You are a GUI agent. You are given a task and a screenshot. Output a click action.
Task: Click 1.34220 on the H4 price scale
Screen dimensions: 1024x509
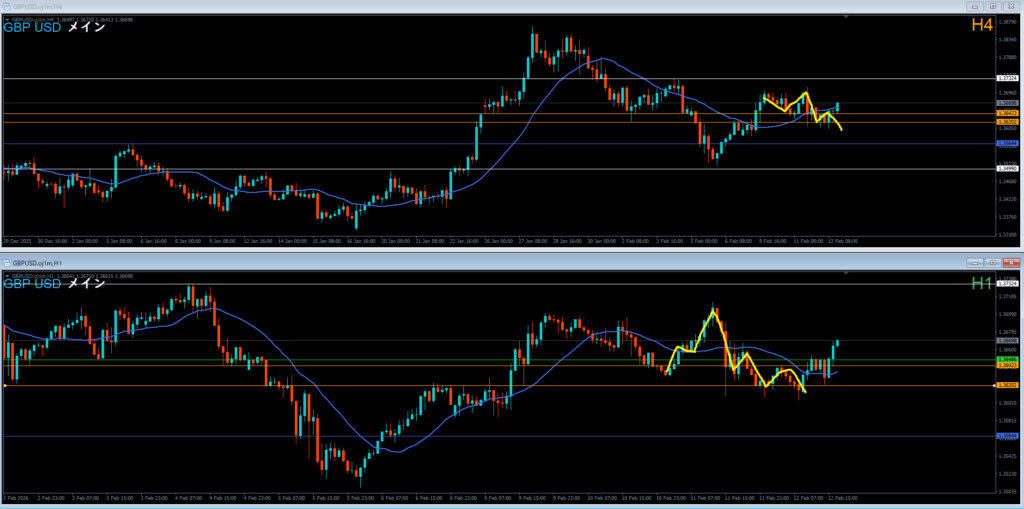[1007, 199]
